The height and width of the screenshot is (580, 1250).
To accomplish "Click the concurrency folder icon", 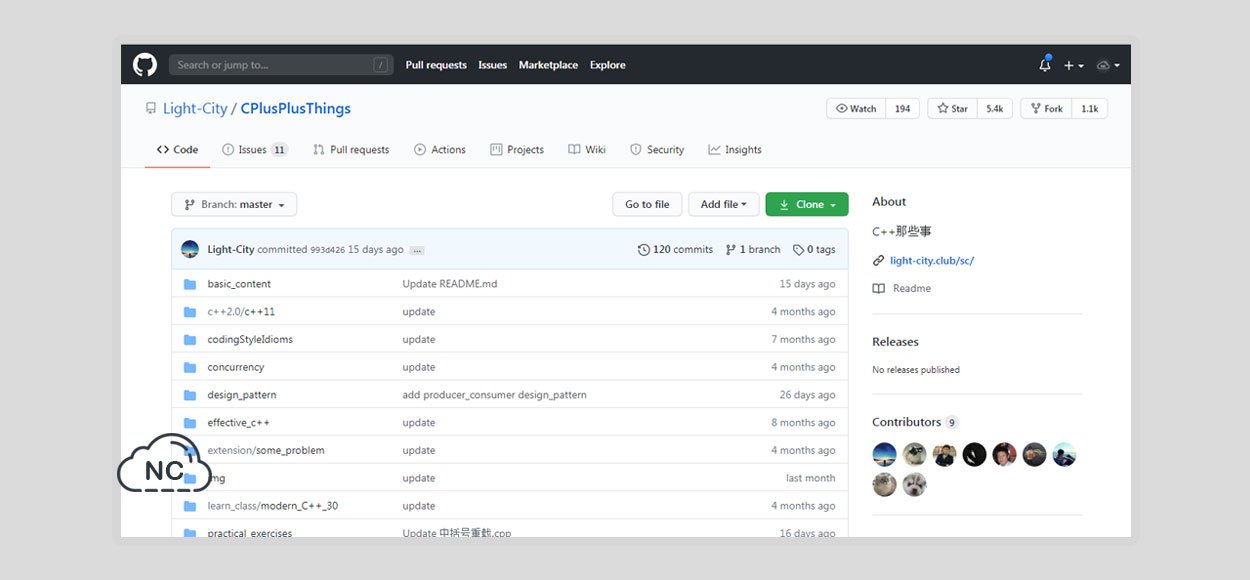I will tap(190, 367).
